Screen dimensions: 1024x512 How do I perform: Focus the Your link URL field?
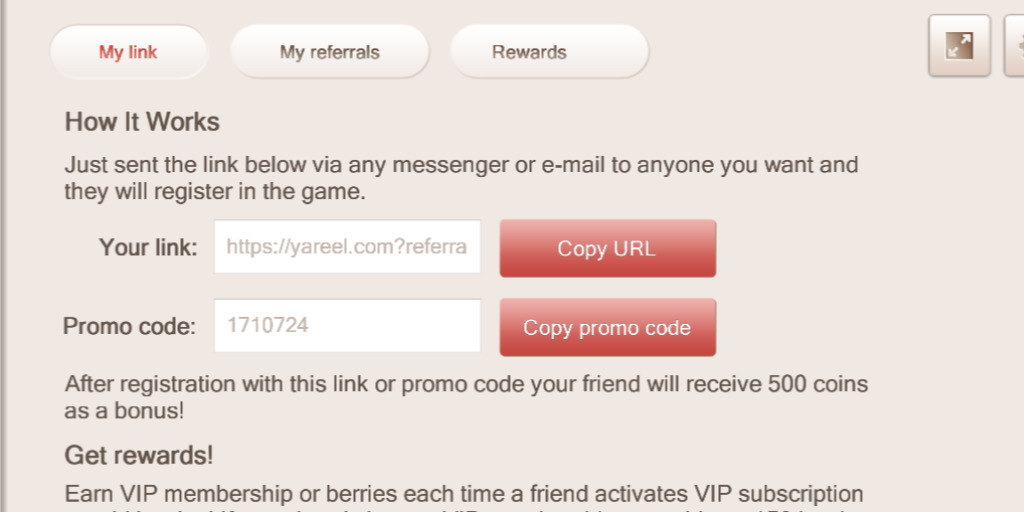tap(347, 247)
